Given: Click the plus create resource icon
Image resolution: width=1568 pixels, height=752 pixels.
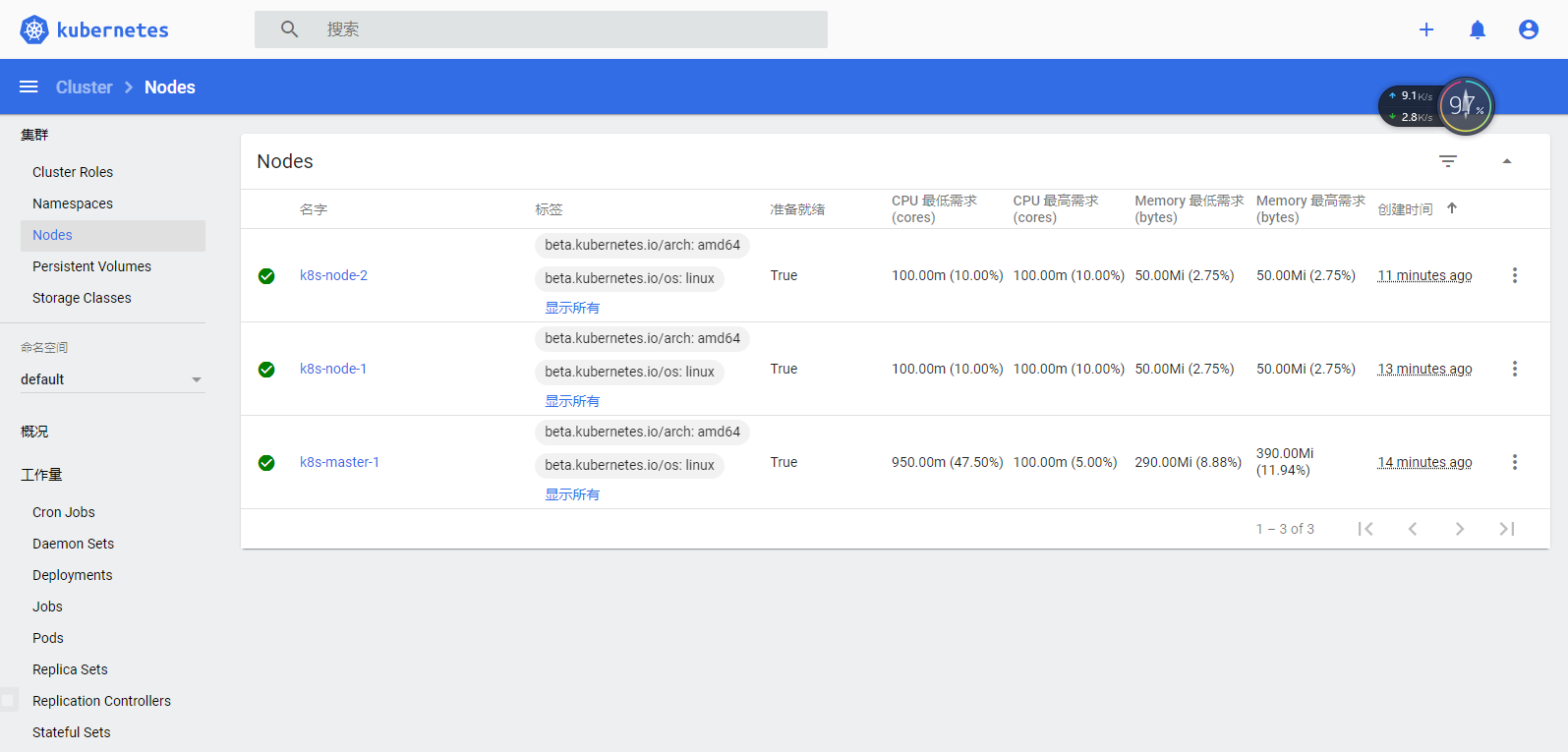Looking at the screenshot, I should [x=1426, y=29].
